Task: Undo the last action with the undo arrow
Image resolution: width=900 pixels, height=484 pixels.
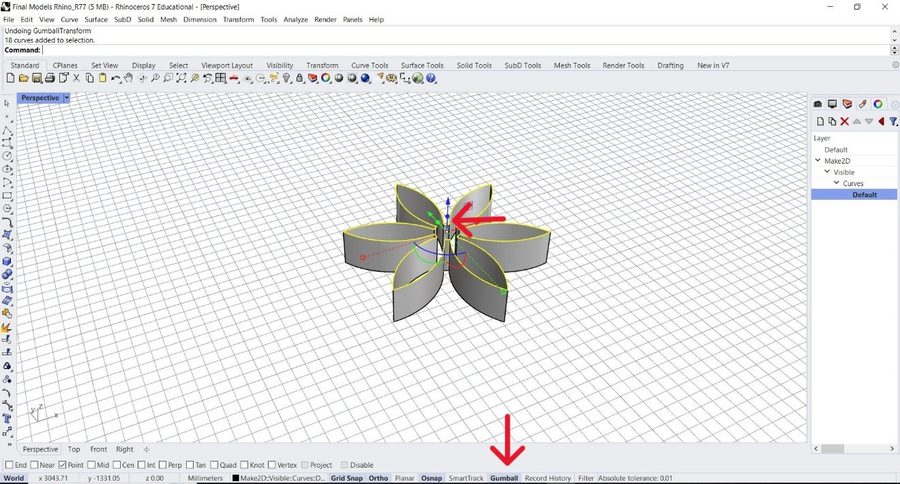Action: click(x=116, y=78)
